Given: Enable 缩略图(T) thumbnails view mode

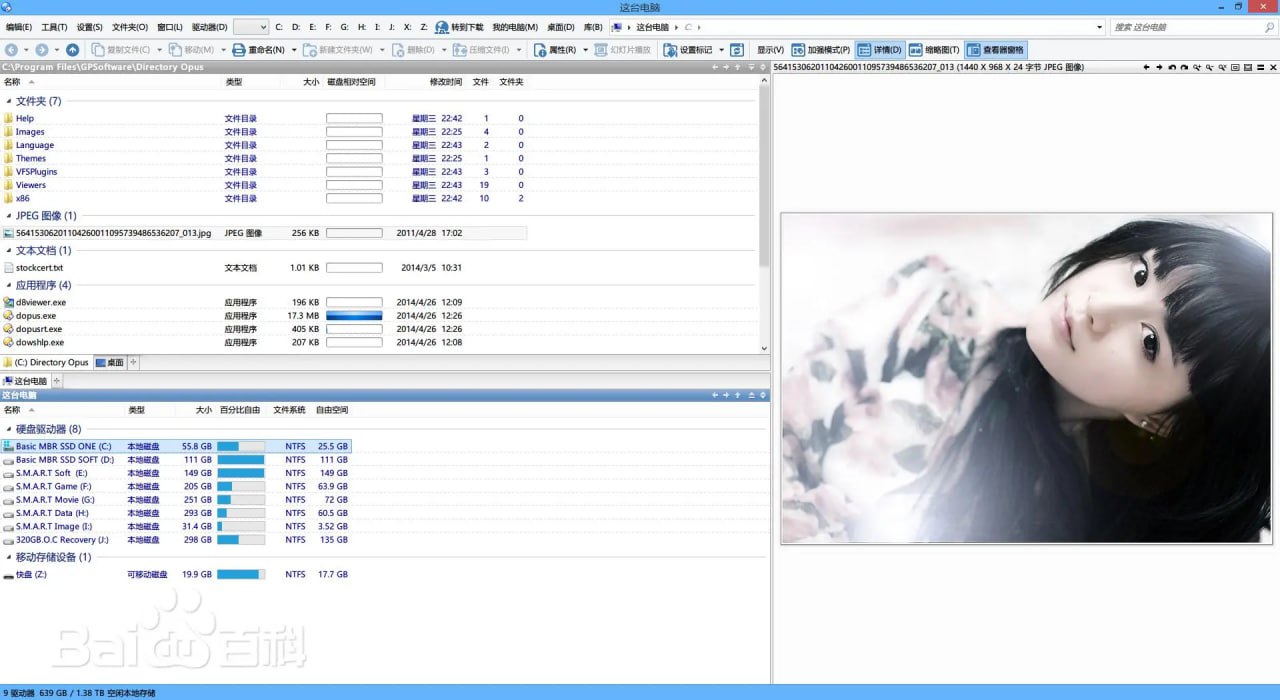Looking at the screenshot, I should pyautogui.click(x=934, y=50).
